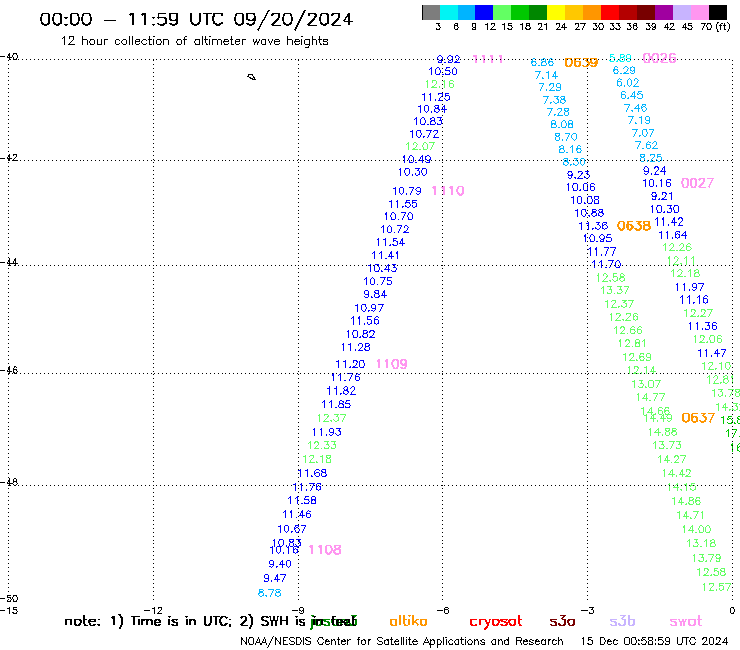This screenshot has width=740, height=650.
Task: Pick the purple swatch in the legend
Action: (664, 12)
